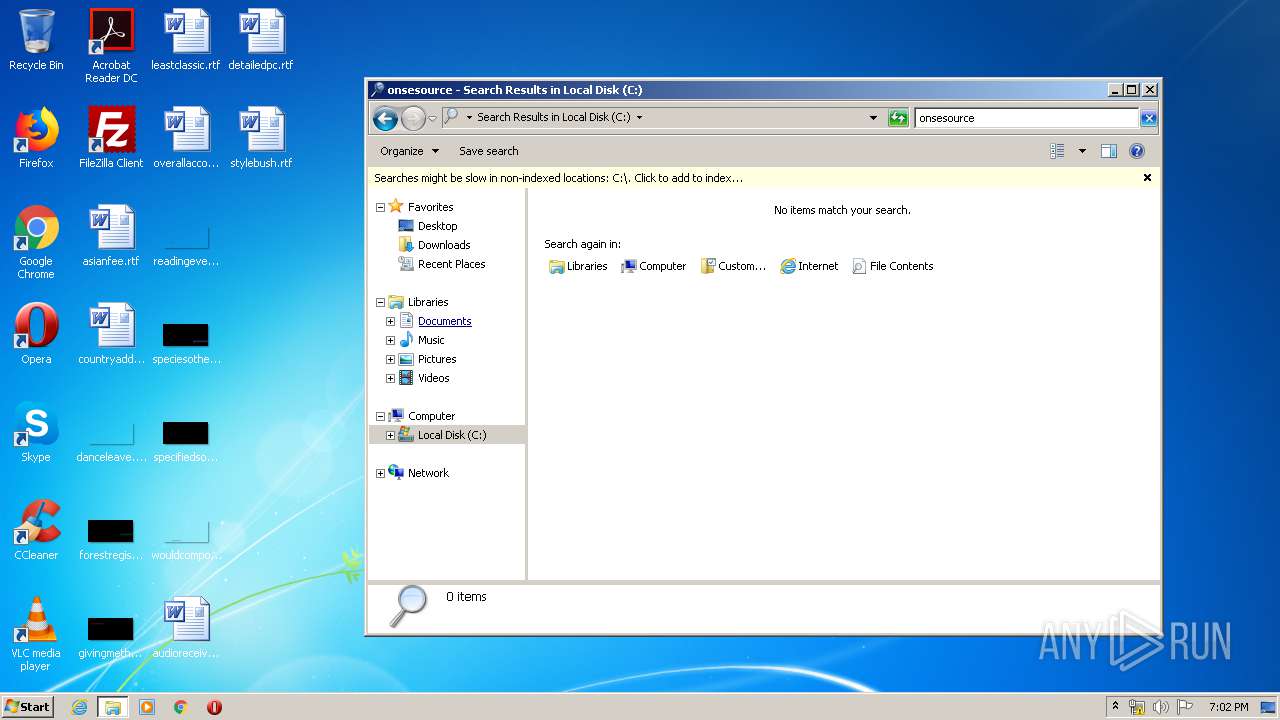
Task: Search again in File Contents
Action: click(892, 266)
